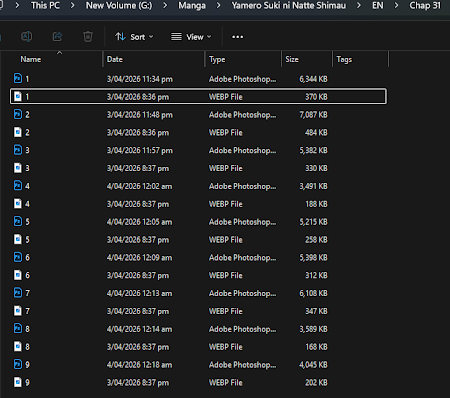The image size is (450, 398).
Task: Expand chevron after New Volume (G:)
Action: [165, 5]
